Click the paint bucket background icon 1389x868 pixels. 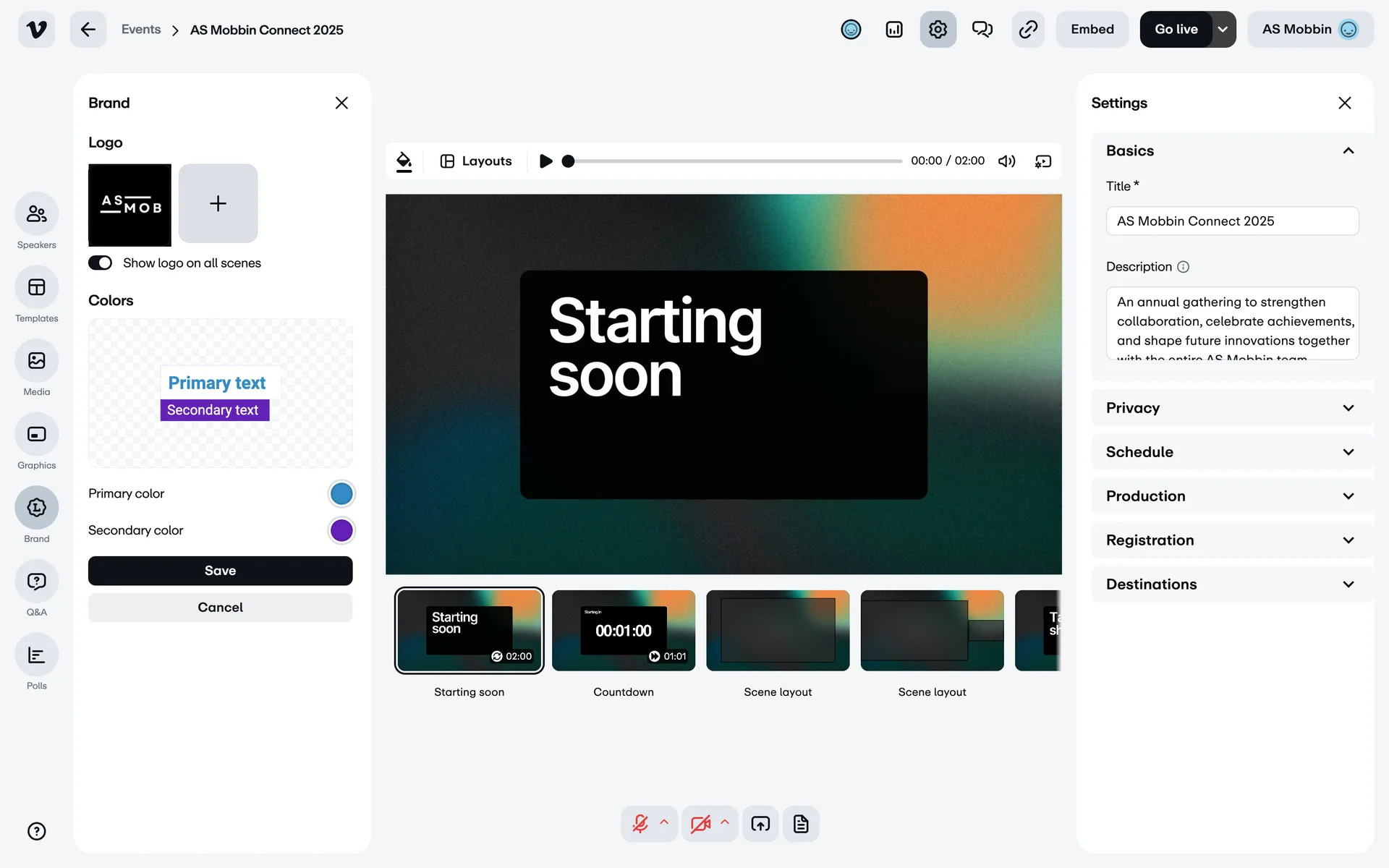pyautogui.click(x=404, y=161)
